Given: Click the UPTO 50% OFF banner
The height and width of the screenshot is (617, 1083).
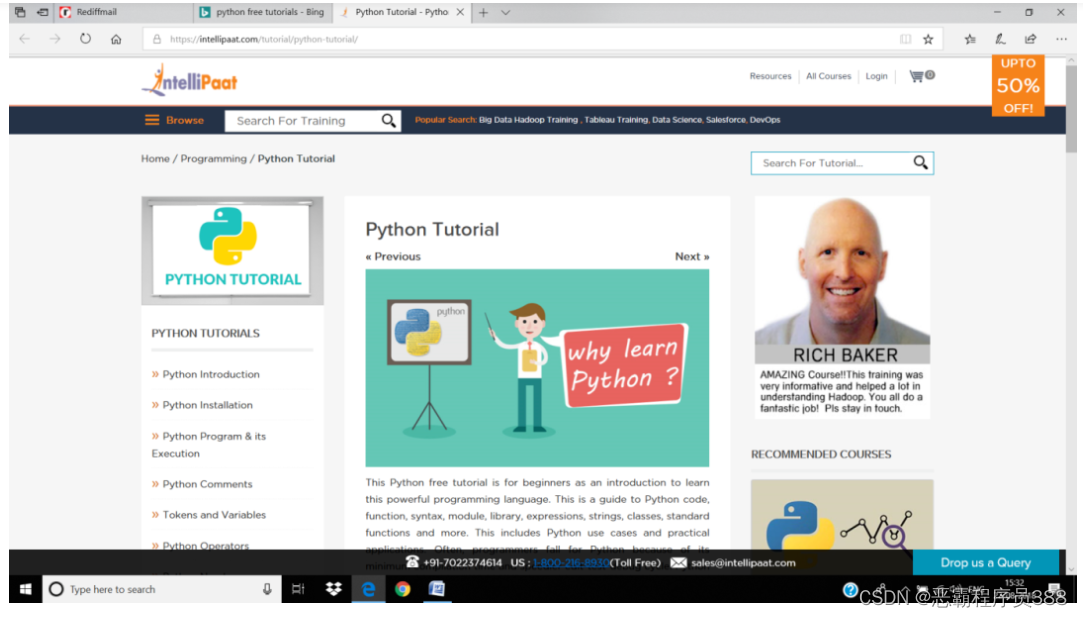Looking at the screenshot, I should click(1018, 85).
